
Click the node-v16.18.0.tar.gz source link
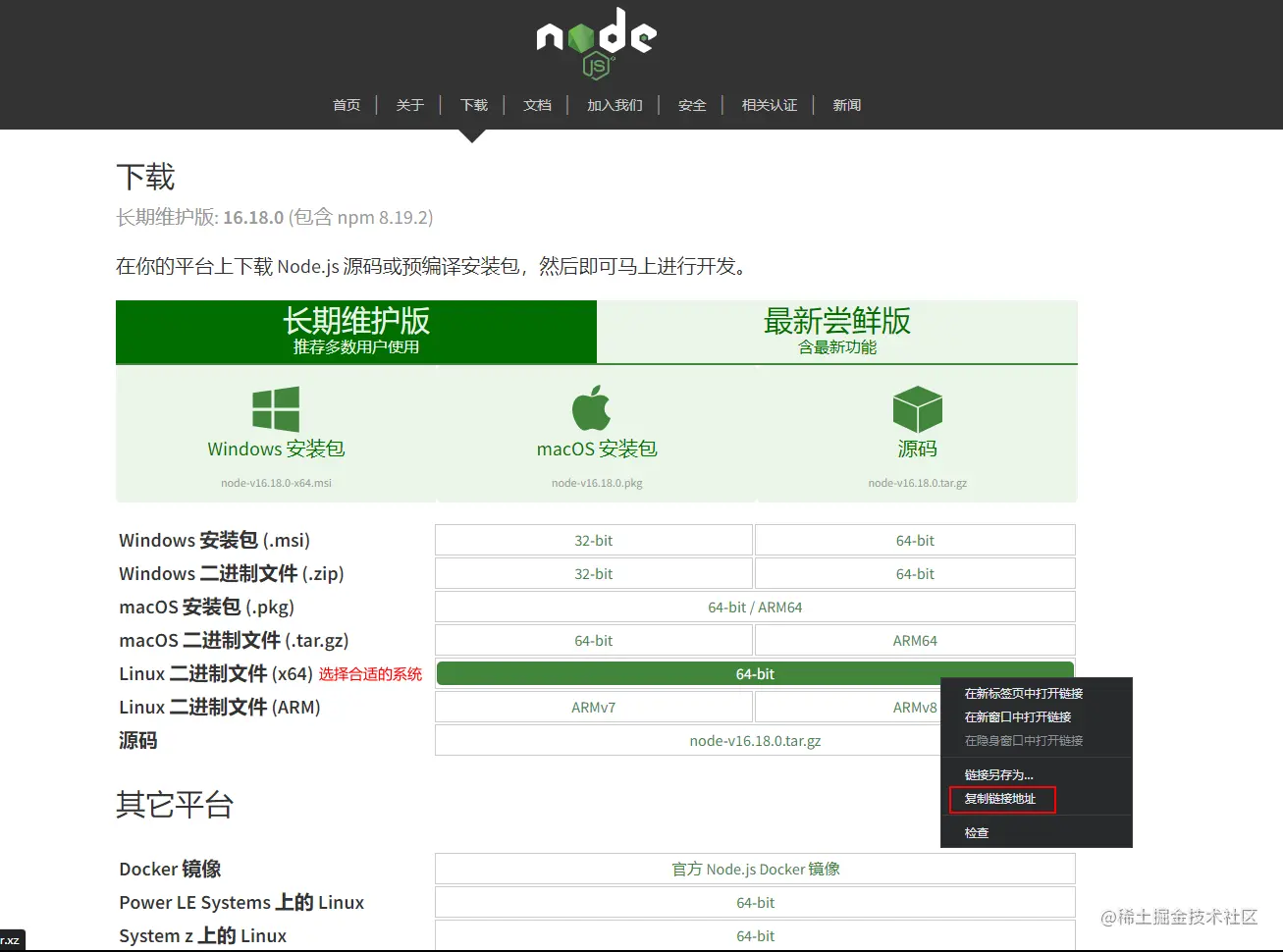click(x=755, y=741)
